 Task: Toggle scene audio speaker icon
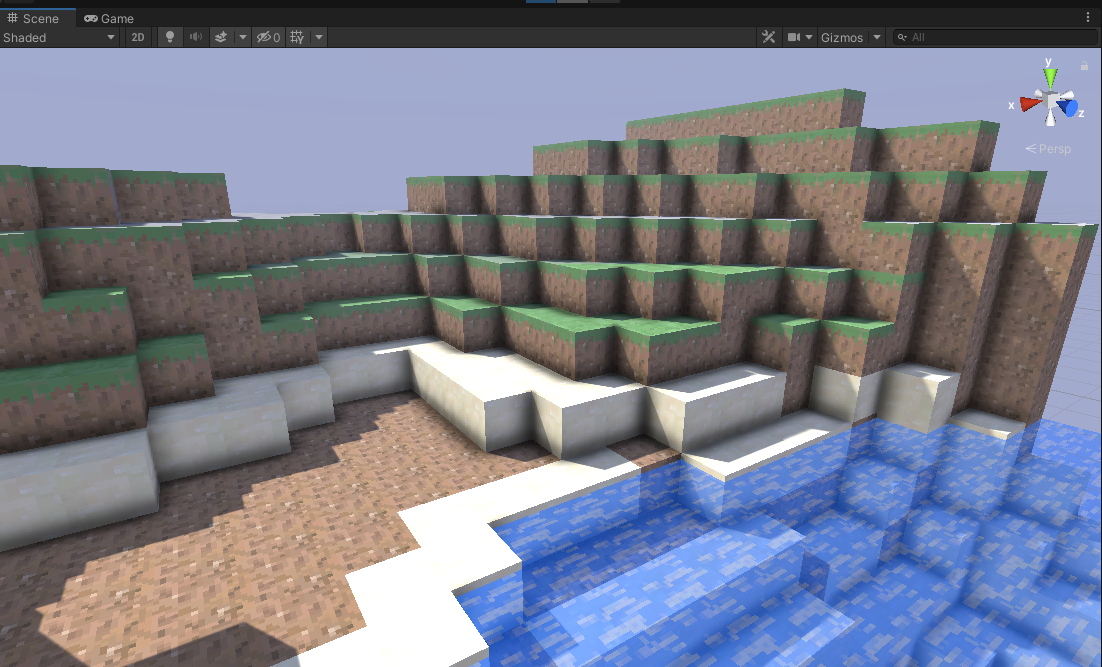(195, 37)
